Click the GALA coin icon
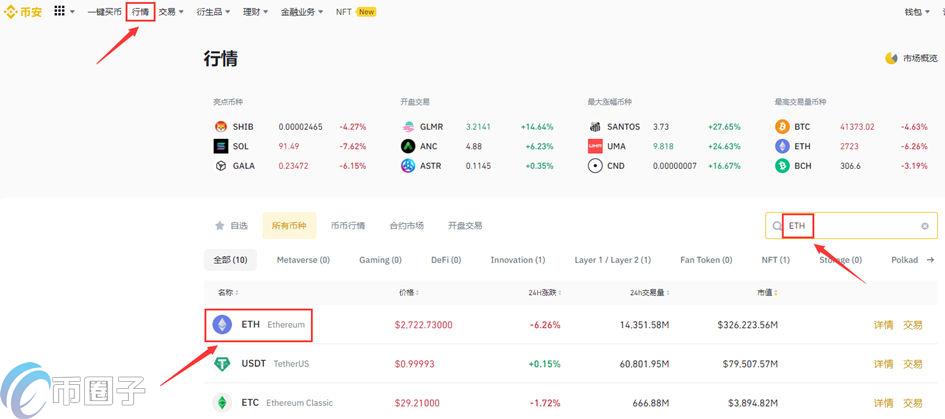945x419 pixels. [x=221, y=166]
